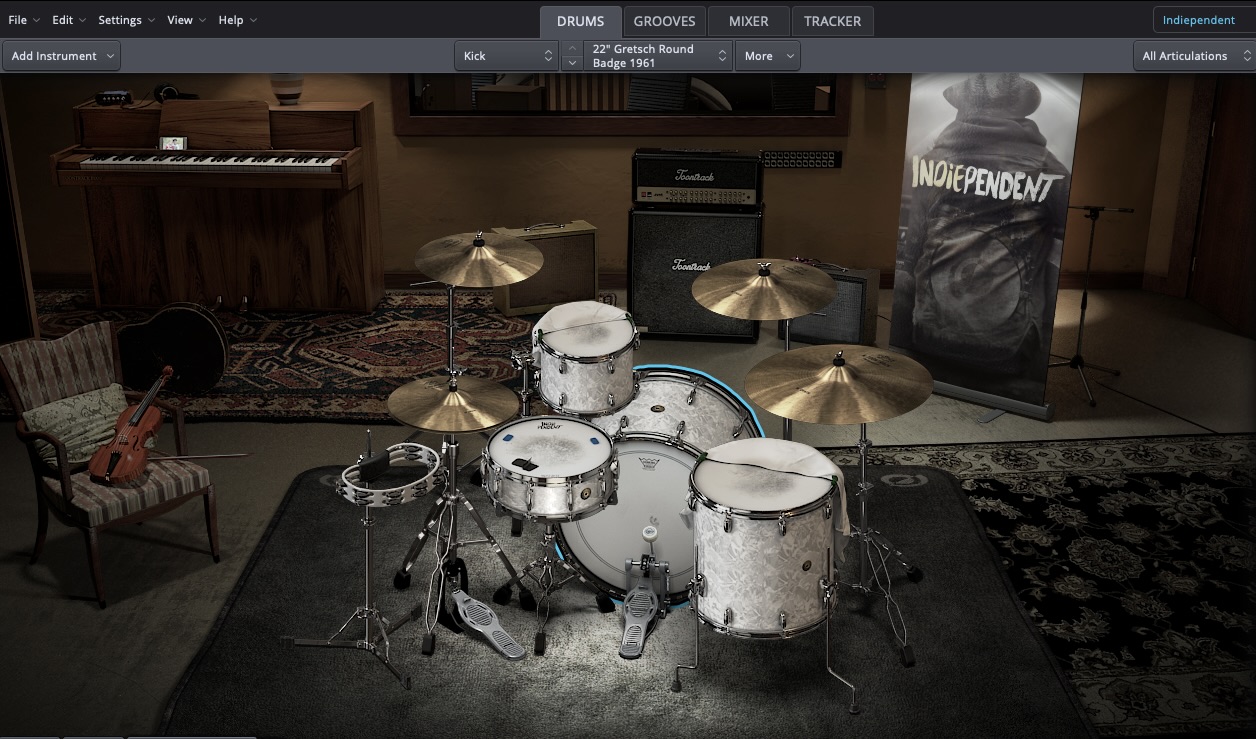Open the MIXER tab
Screen dimensions: 1256x739
(x=748, y=21)
